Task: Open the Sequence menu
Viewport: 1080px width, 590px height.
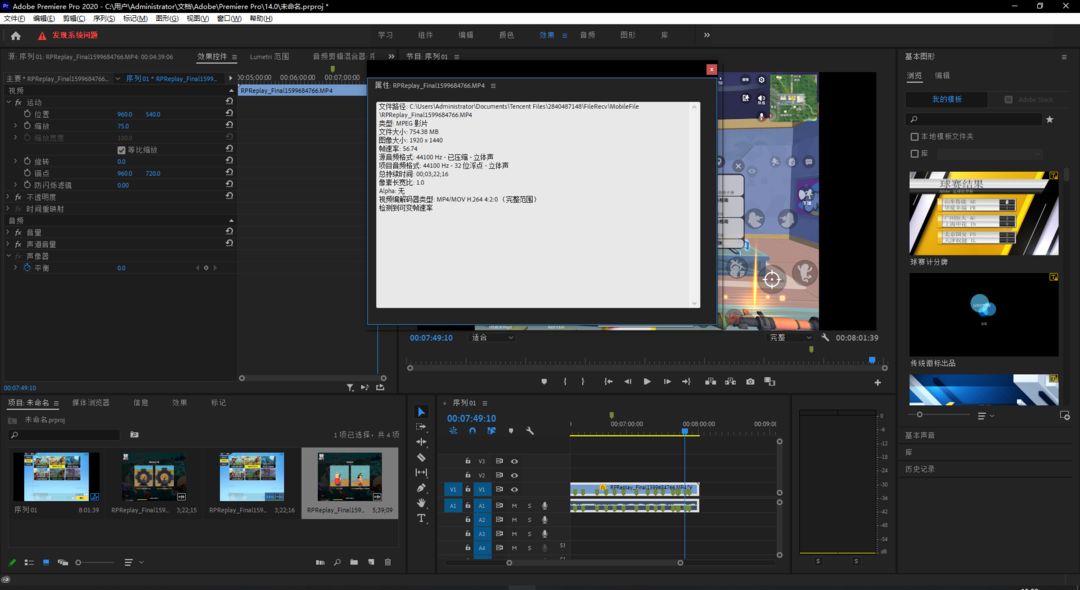Action: point(104,19)
